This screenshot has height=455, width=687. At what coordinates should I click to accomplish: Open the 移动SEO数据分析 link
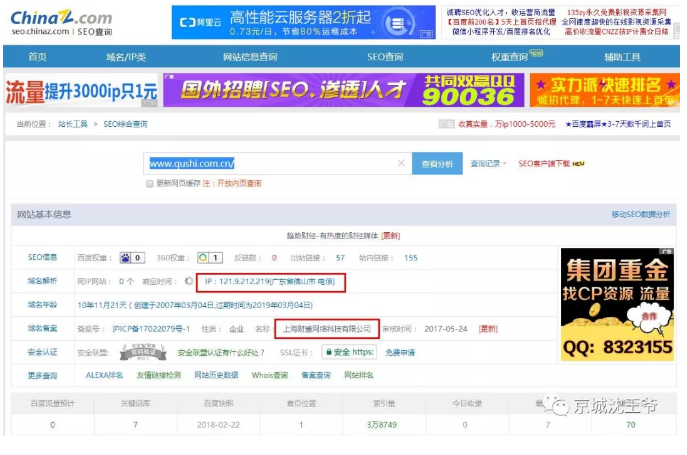pyautogui.click(x=641, y=214)
